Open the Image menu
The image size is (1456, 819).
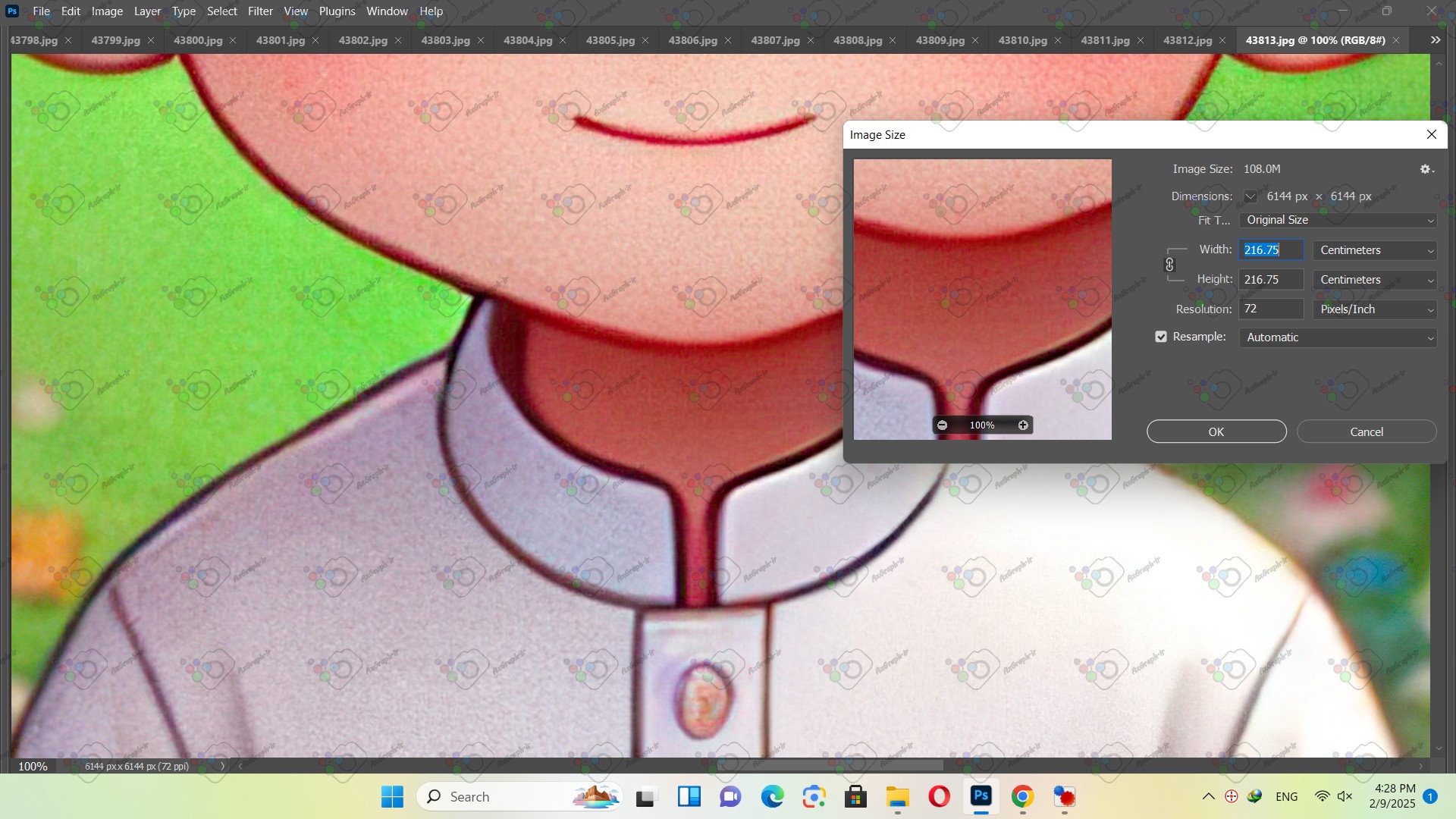107,11
